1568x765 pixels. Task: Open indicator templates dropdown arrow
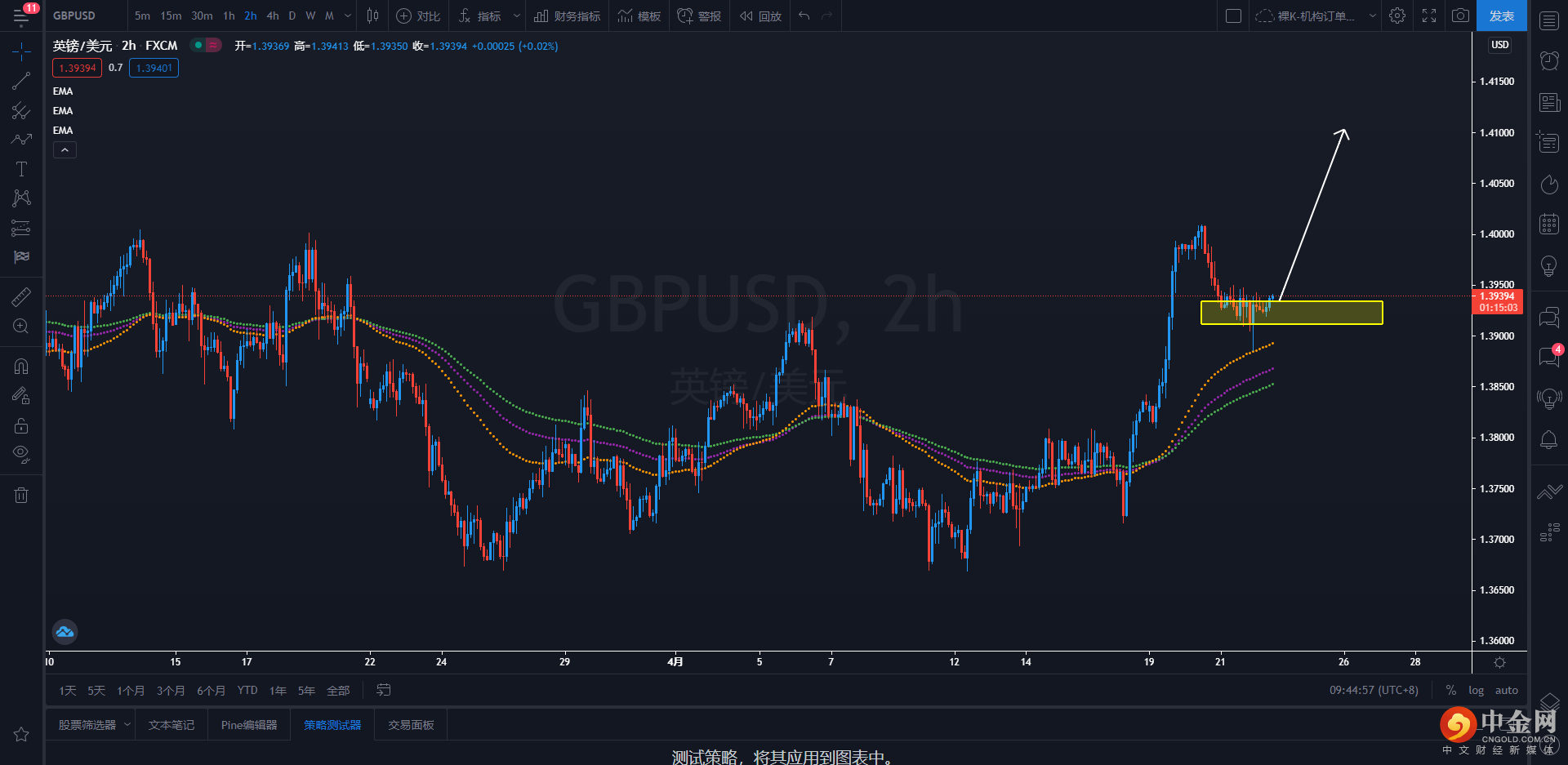[516, 16]
